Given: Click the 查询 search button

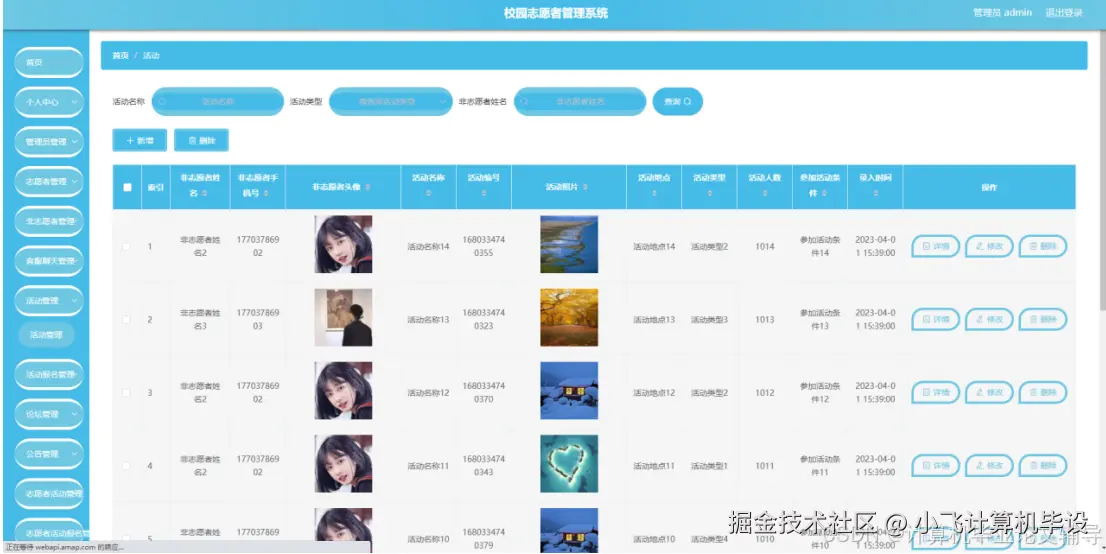Looking at the screenshot, I should 677,102.
